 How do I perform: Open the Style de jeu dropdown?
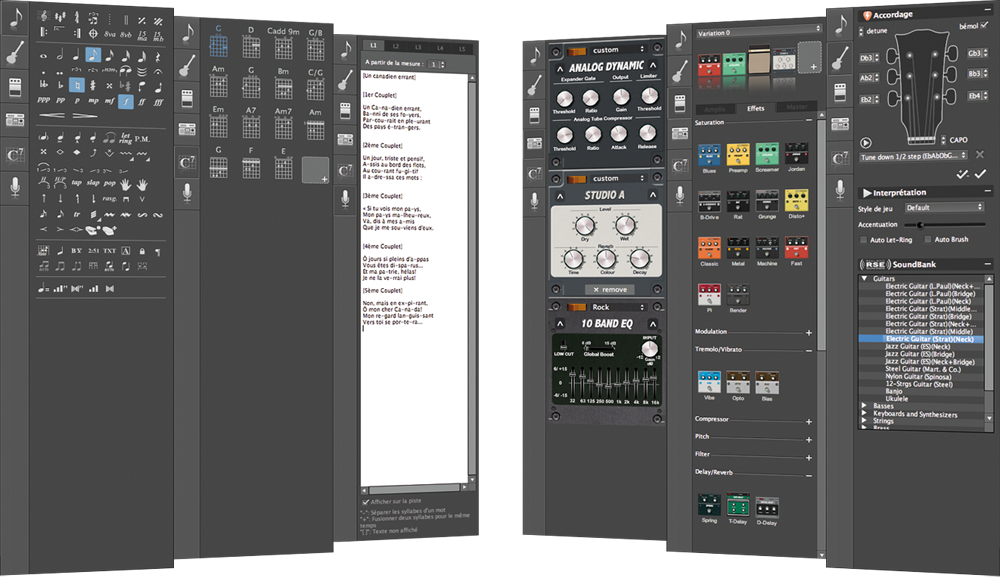click(943, 208)
